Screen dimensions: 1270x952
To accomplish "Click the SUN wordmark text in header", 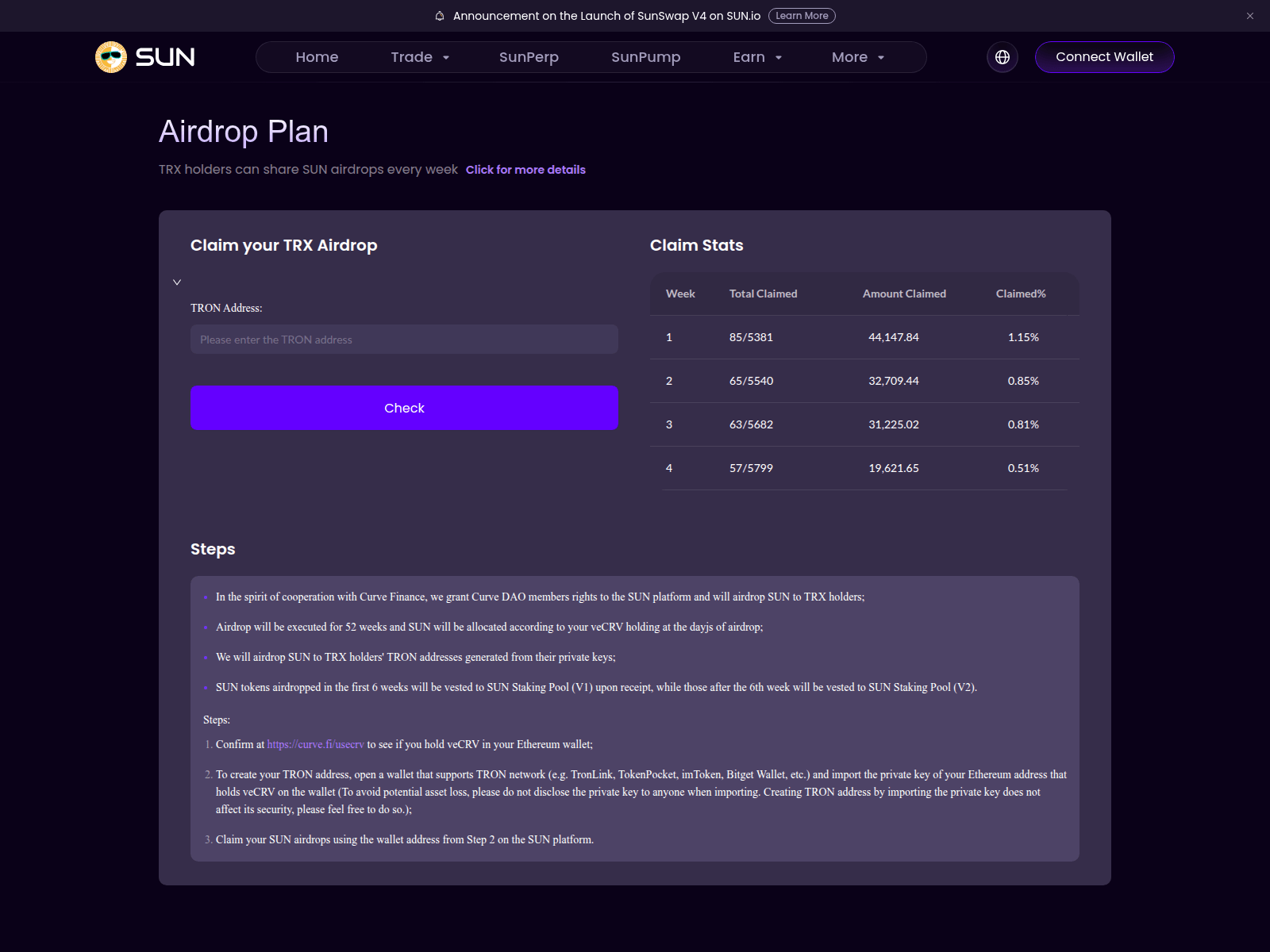I will pyautogui.click(x=165, y=57).
